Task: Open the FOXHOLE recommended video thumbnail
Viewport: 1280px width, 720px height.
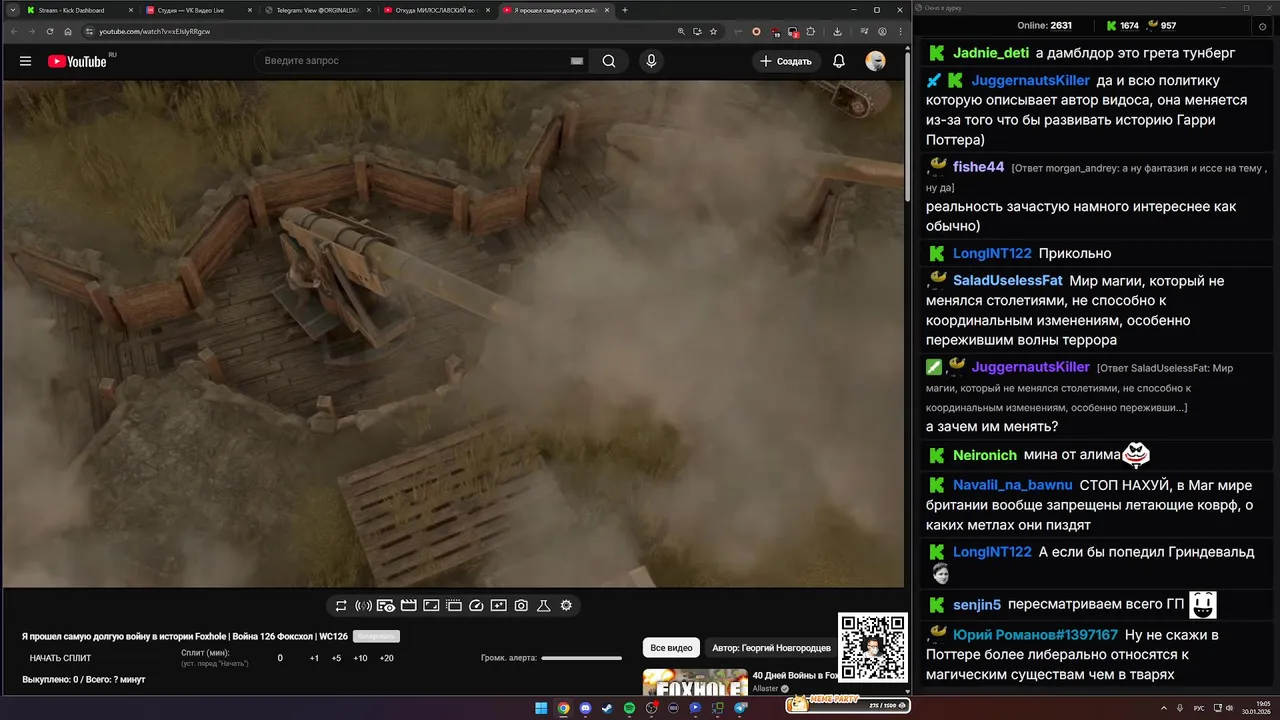Action: pos(695,682)
